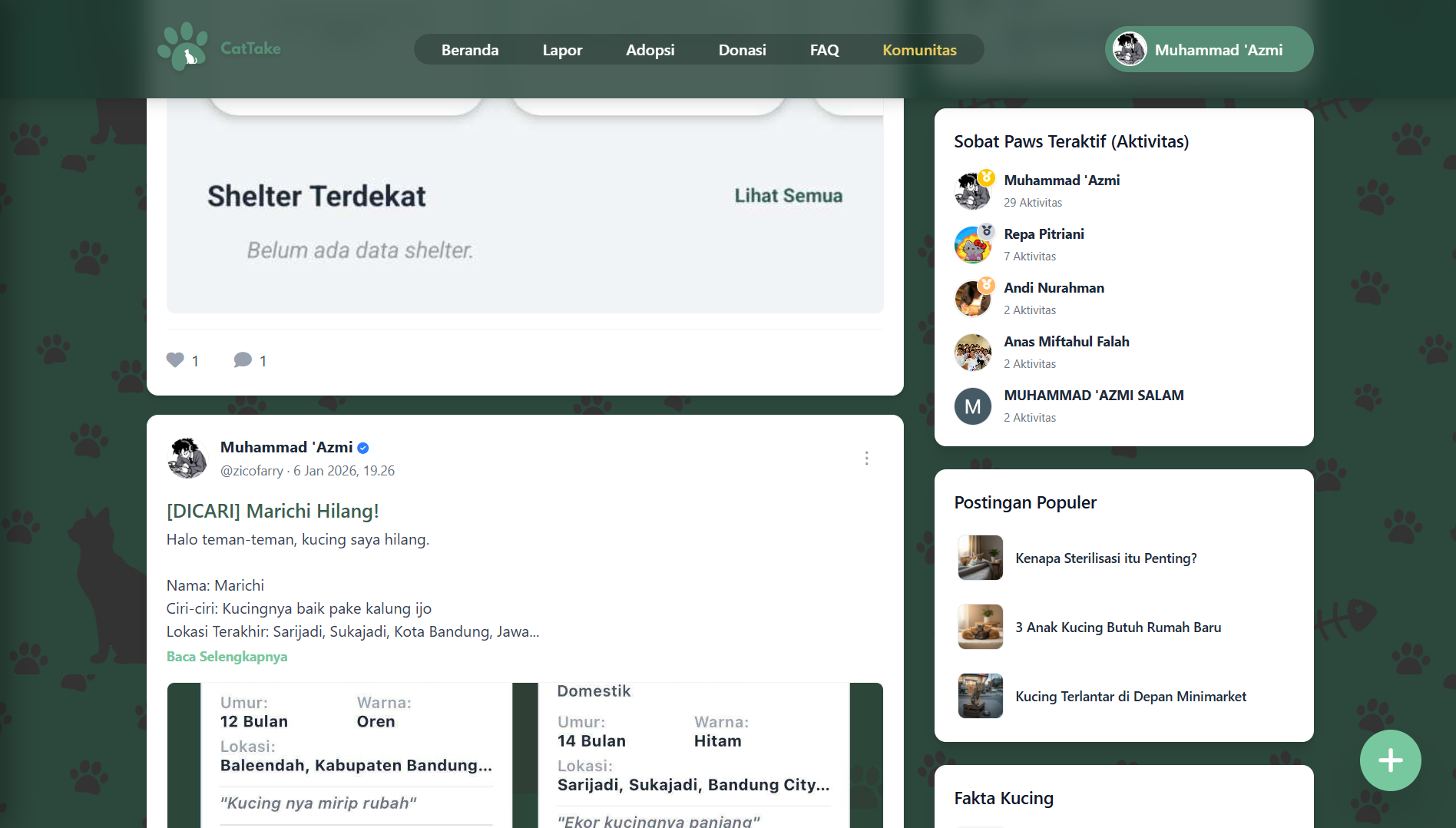The height and width of the screenshot is (828, 1456).
Task: Open the Lapor menu item
Action: [562, 50]
